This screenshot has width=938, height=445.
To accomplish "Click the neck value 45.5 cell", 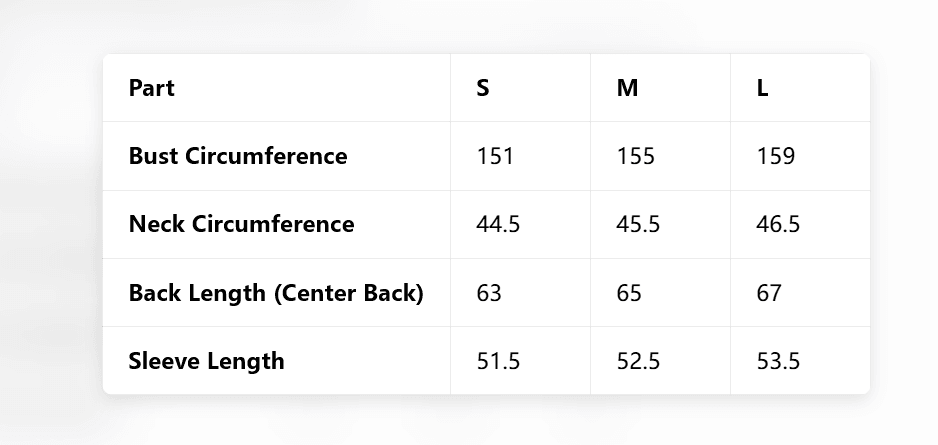I will coord(638,224).
